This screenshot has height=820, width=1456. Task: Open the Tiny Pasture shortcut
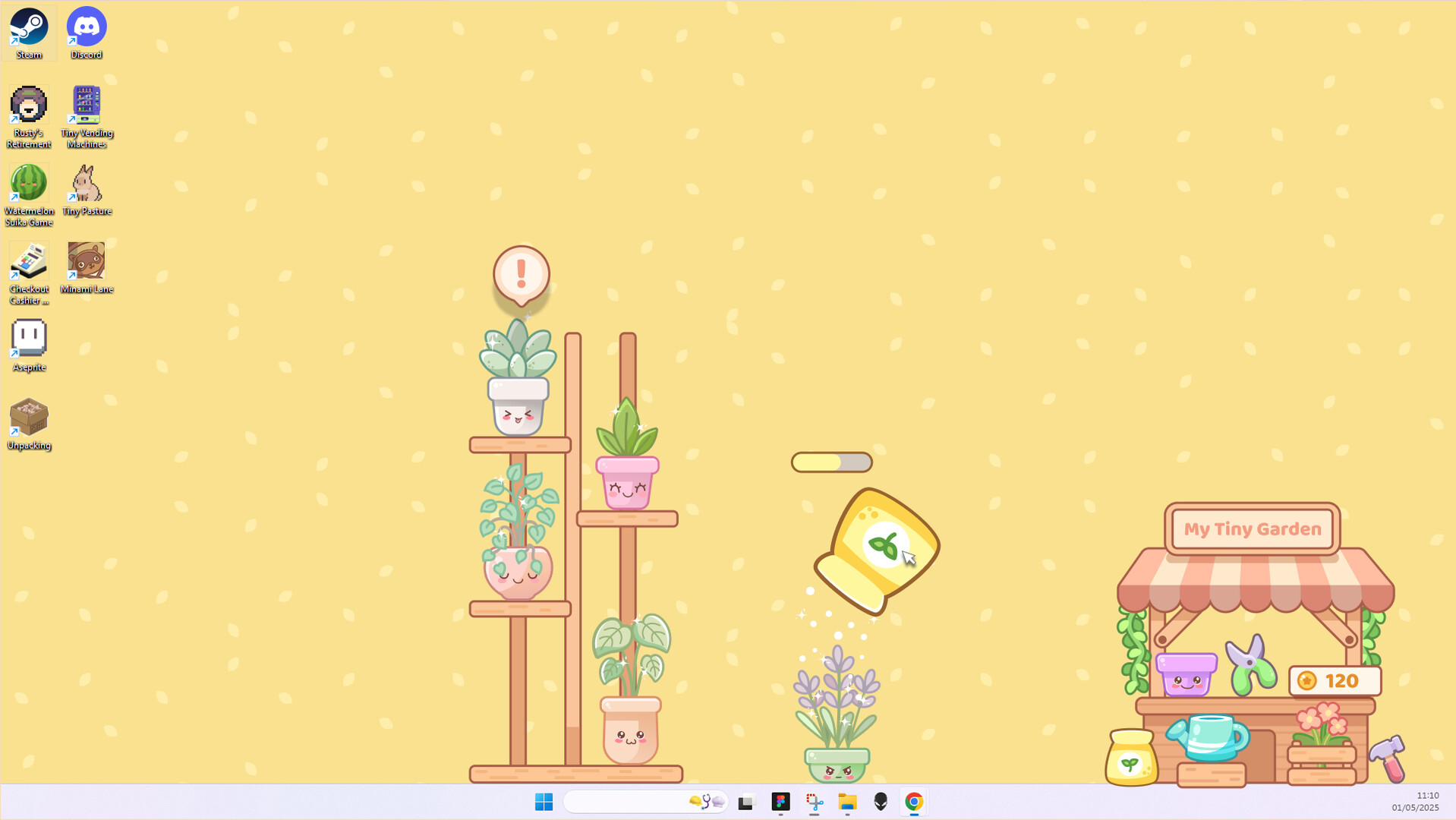pos(87,190)
